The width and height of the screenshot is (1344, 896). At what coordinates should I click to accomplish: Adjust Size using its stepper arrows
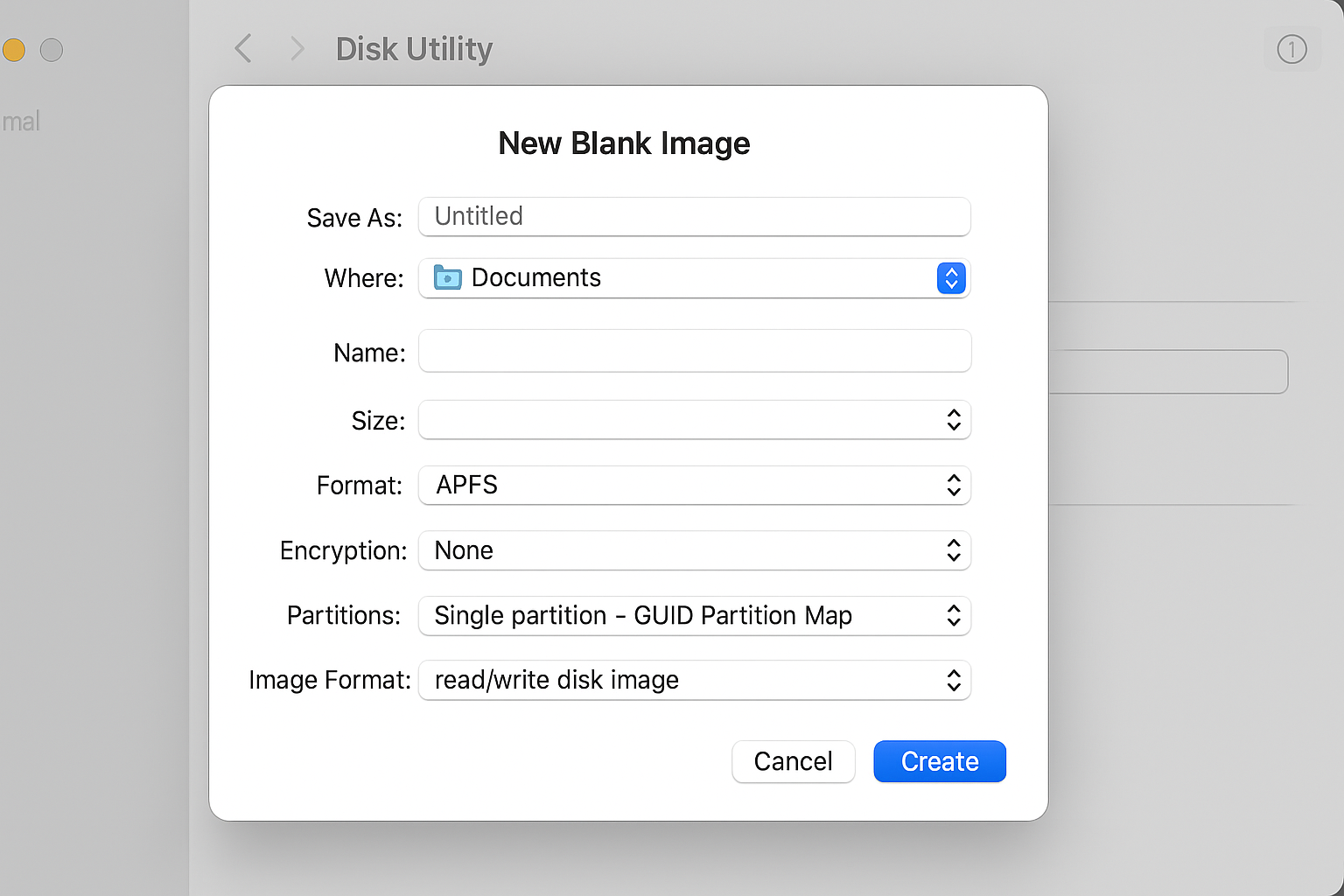tap(954, 420)
